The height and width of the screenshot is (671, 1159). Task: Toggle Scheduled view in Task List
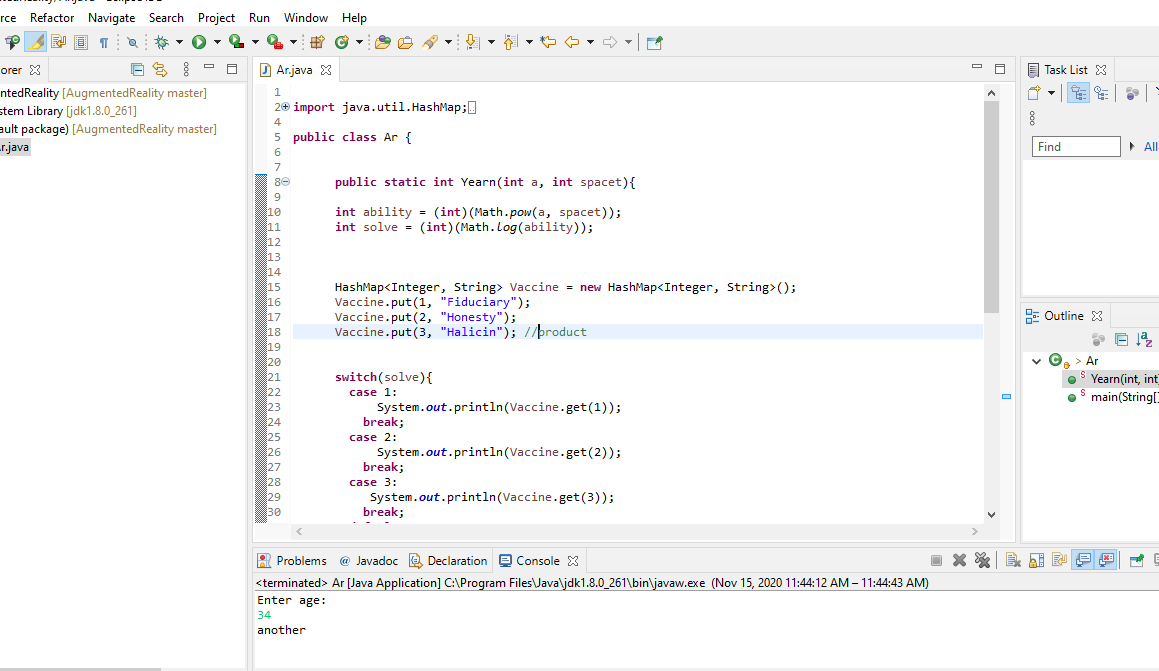pos(1102,93)
